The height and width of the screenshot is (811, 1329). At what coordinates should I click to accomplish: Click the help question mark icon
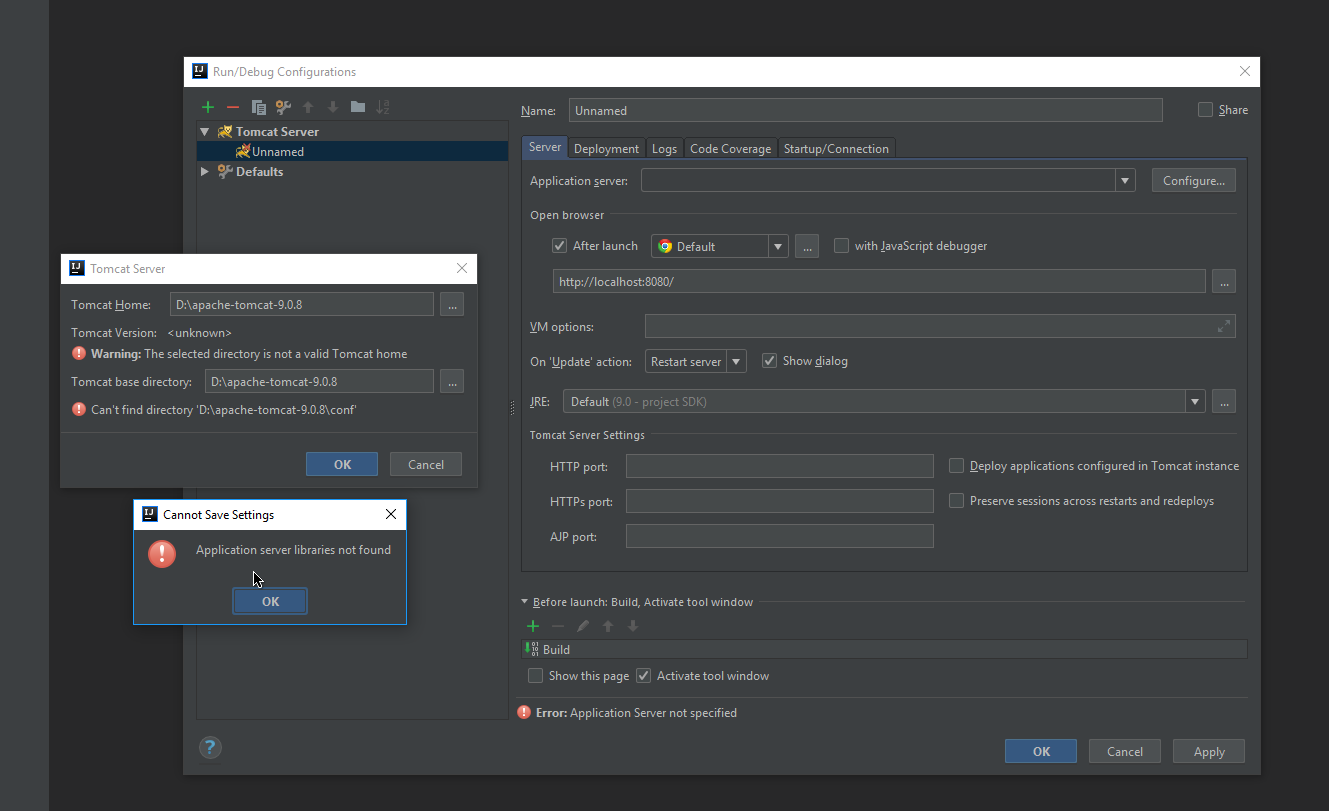pos(210,747)
